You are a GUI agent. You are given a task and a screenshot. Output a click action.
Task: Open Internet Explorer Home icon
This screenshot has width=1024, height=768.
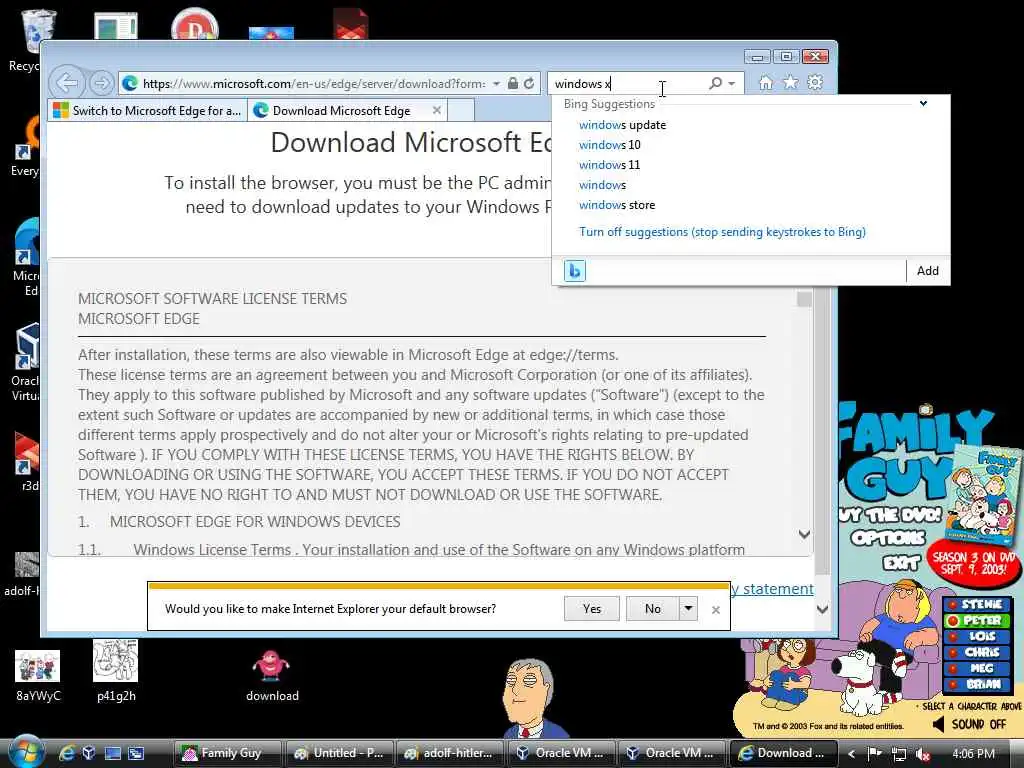click(x=765, y=82)
